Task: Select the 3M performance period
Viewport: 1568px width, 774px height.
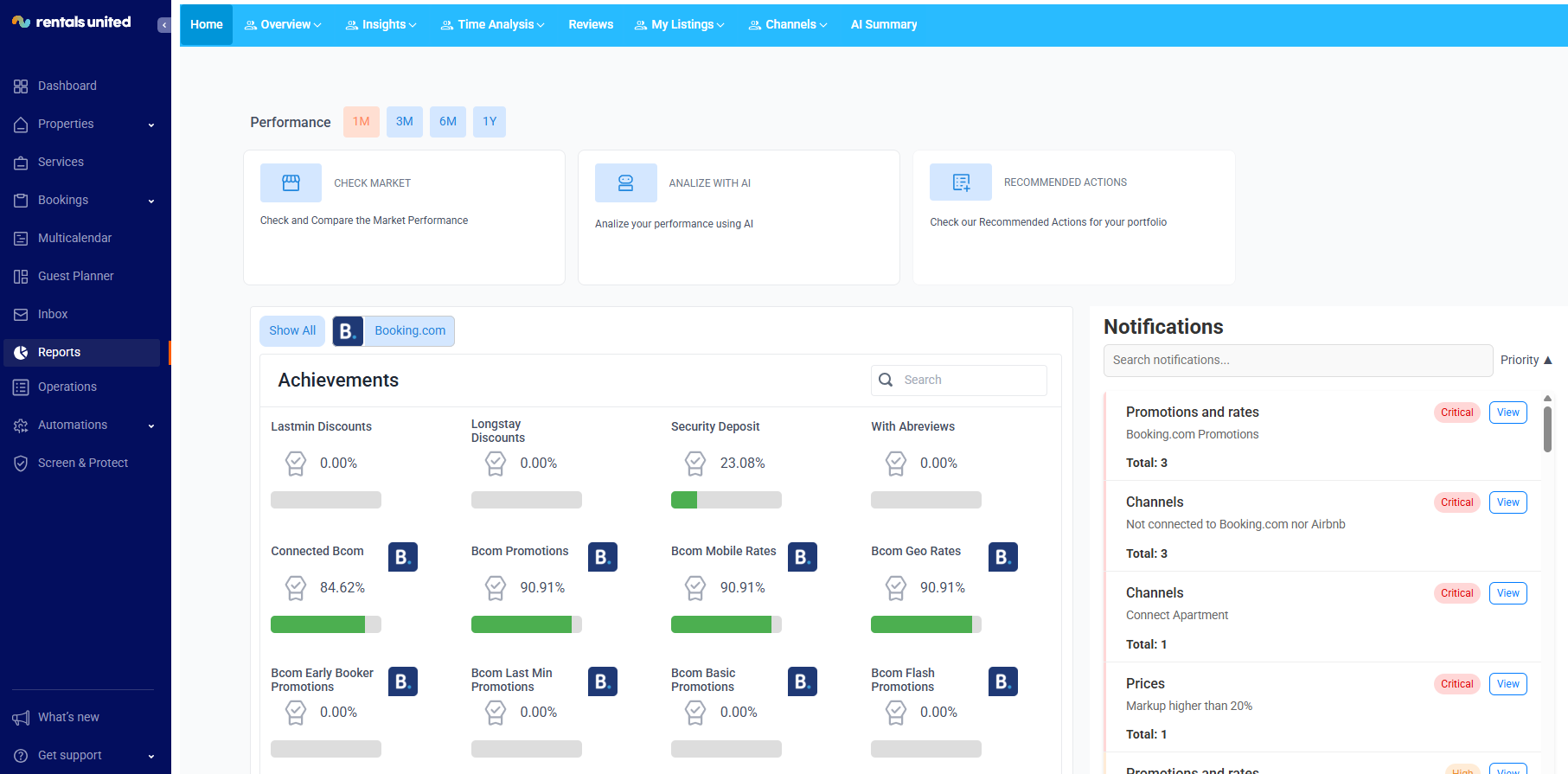Action: click(405, 122)
